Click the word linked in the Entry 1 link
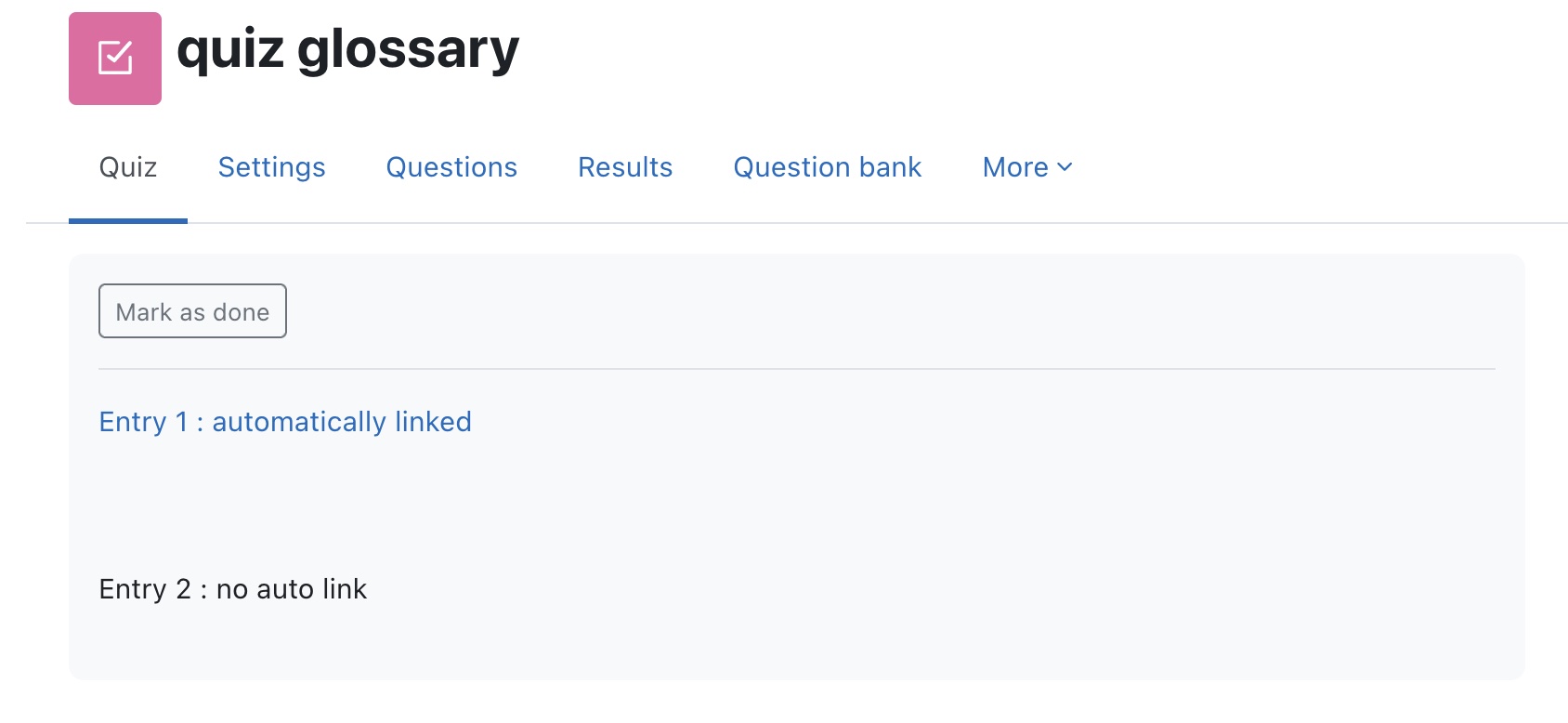This screenshot has width=1568, height=723. 433,422
